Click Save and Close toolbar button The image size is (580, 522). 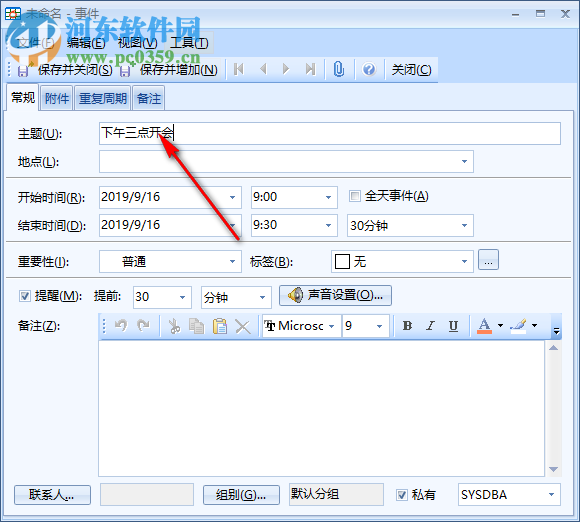pyautogui.click(x=65, y=70)
